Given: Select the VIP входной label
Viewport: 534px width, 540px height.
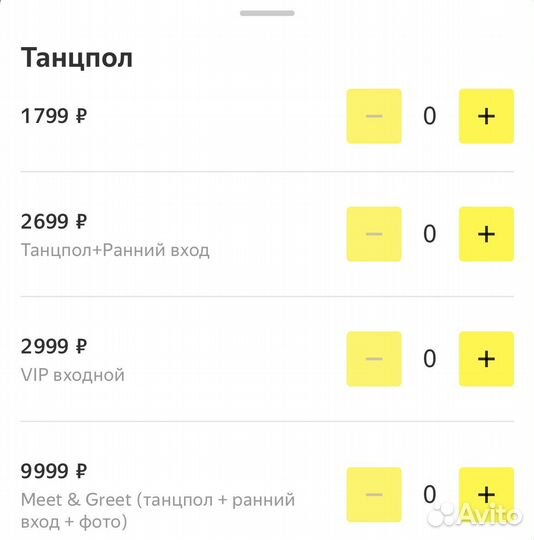Looking at the screenshot, I should pyautogui.click(x=73, y=375).
